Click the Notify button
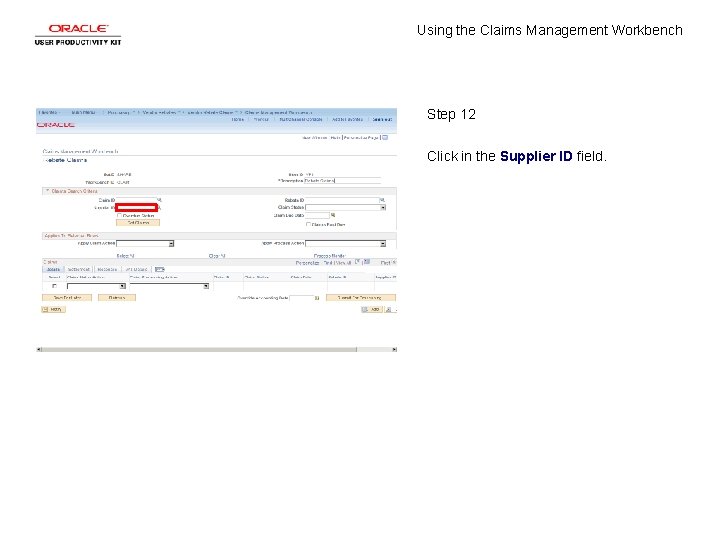The height and width of the screenshot is (540, 720). click(x=53, y=309)
